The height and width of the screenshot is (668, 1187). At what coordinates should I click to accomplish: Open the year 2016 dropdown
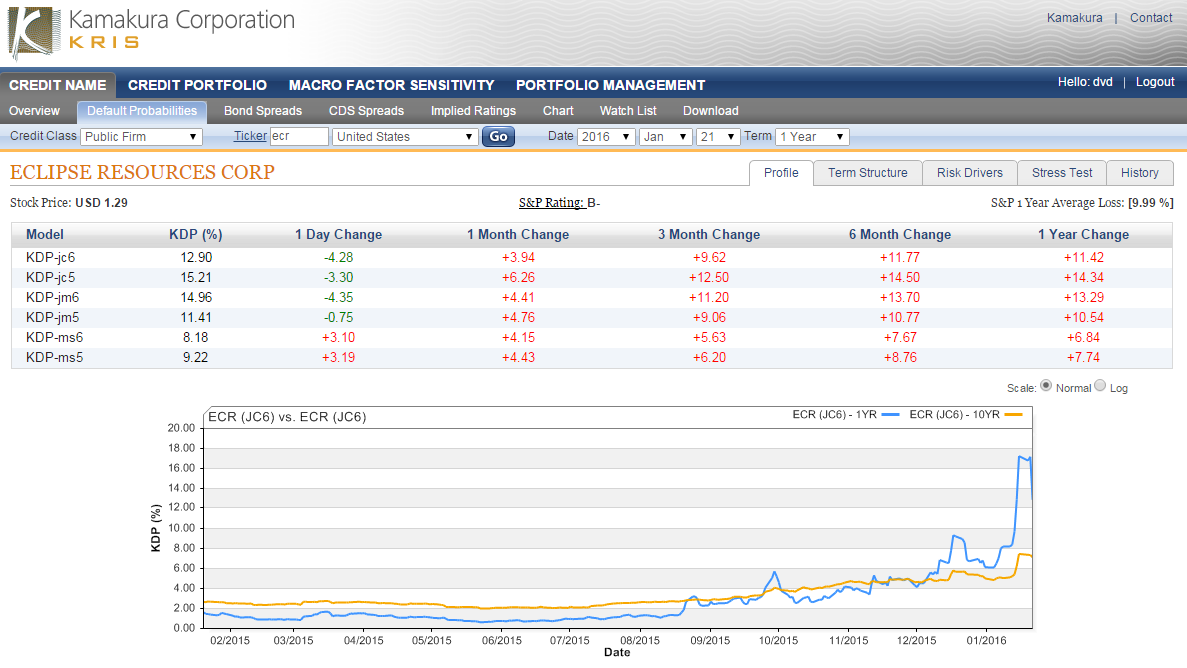point(606,136)
